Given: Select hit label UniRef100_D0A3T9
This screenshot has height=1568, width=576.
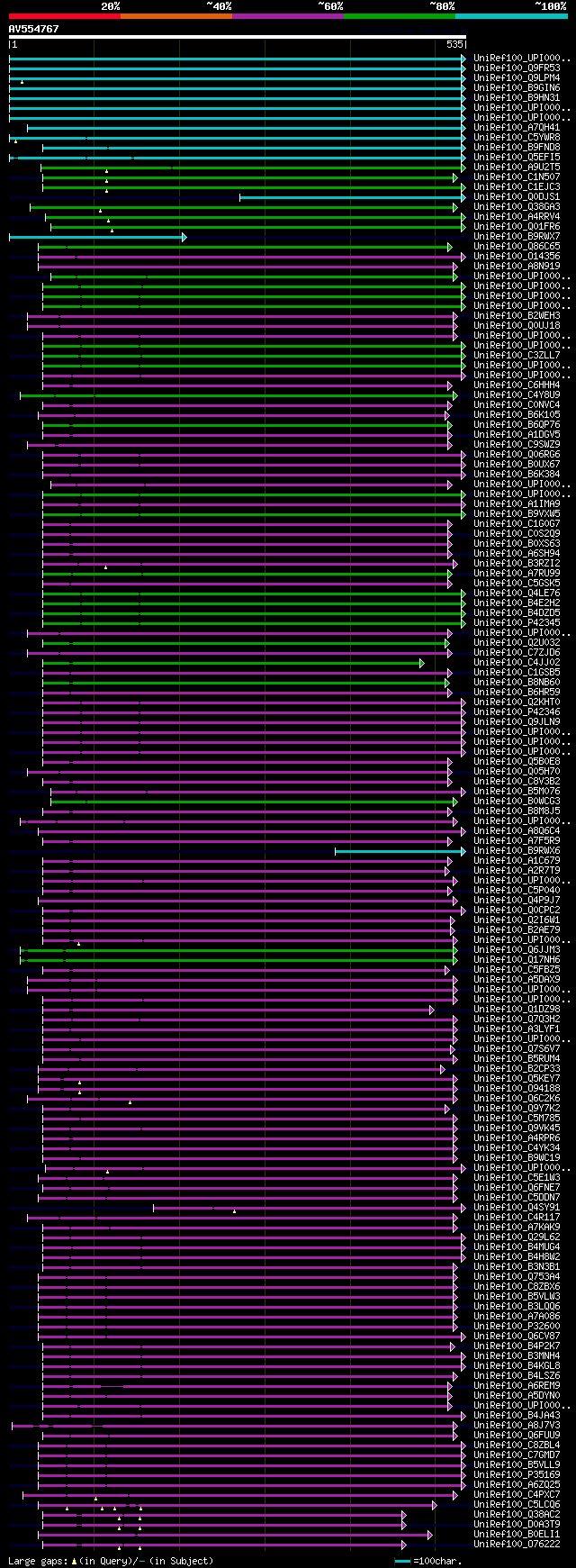Looking at the screenshot, I should 517,1524.
